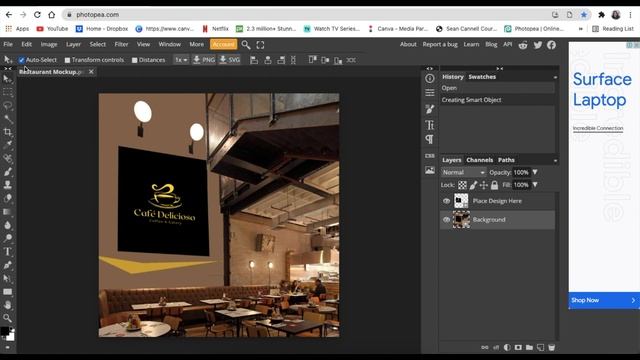Collapse the side icon panel column arrows
The width and height of the screenshot is (640, 360).
click(x=429, y=69)
